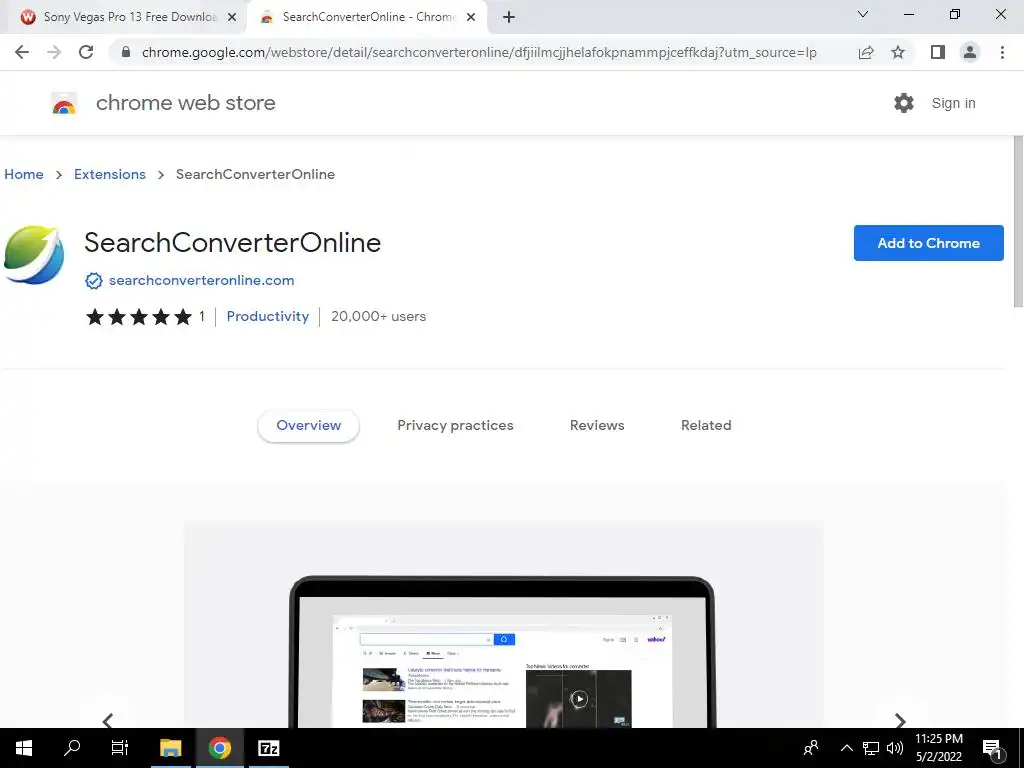1024x768 pixels.
Task: Reload the page with the refresh icon
Action: point(86,52)
